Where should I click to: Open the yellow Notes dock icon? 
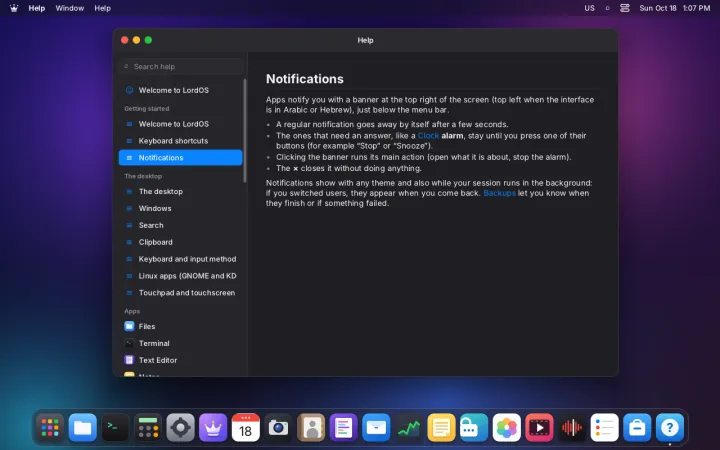[441, 428]
